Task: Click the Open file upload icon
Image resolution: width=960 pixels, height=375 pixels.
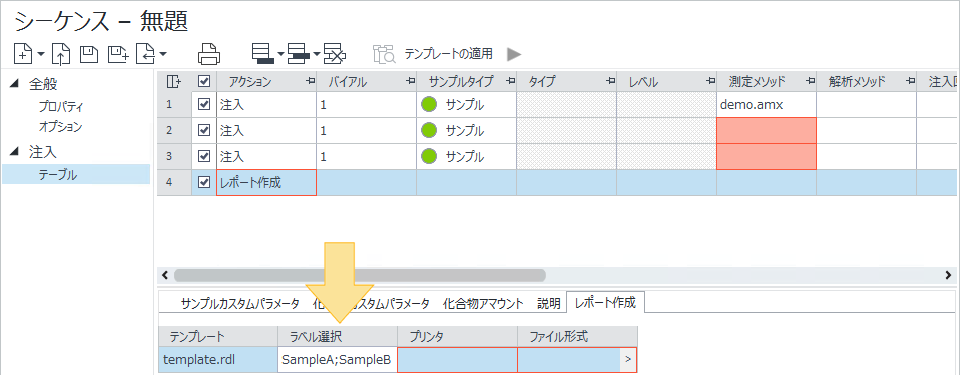Action: [61, 54]
